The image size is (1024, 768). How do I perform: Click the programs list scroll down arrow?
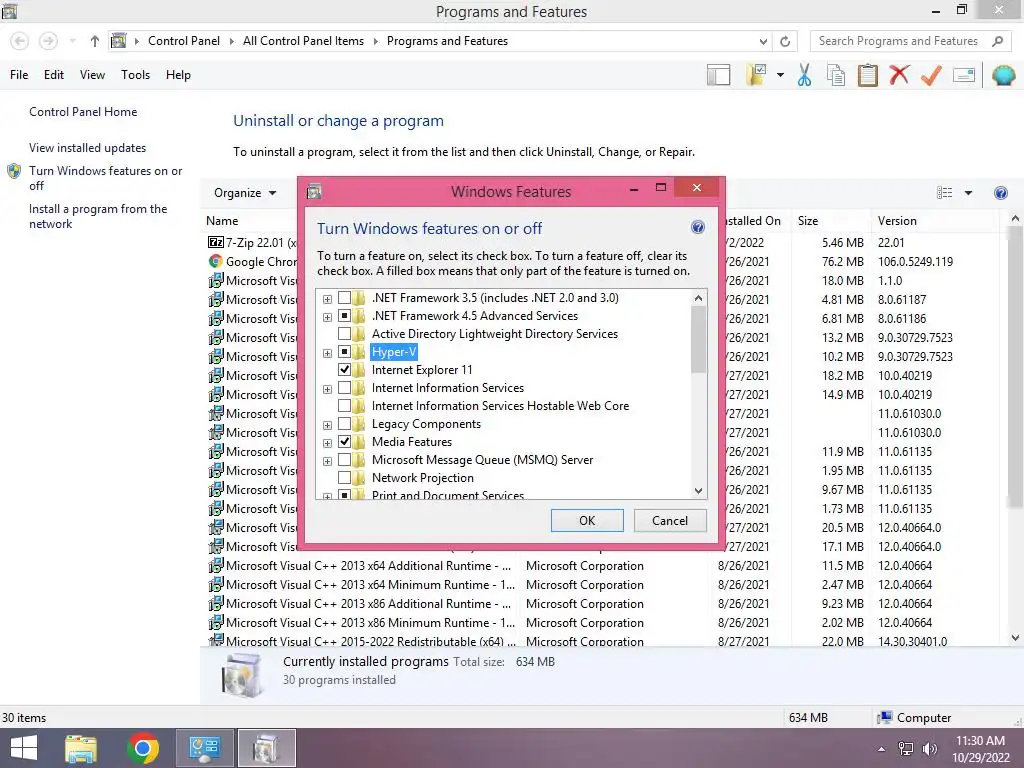coord(1015,638)
